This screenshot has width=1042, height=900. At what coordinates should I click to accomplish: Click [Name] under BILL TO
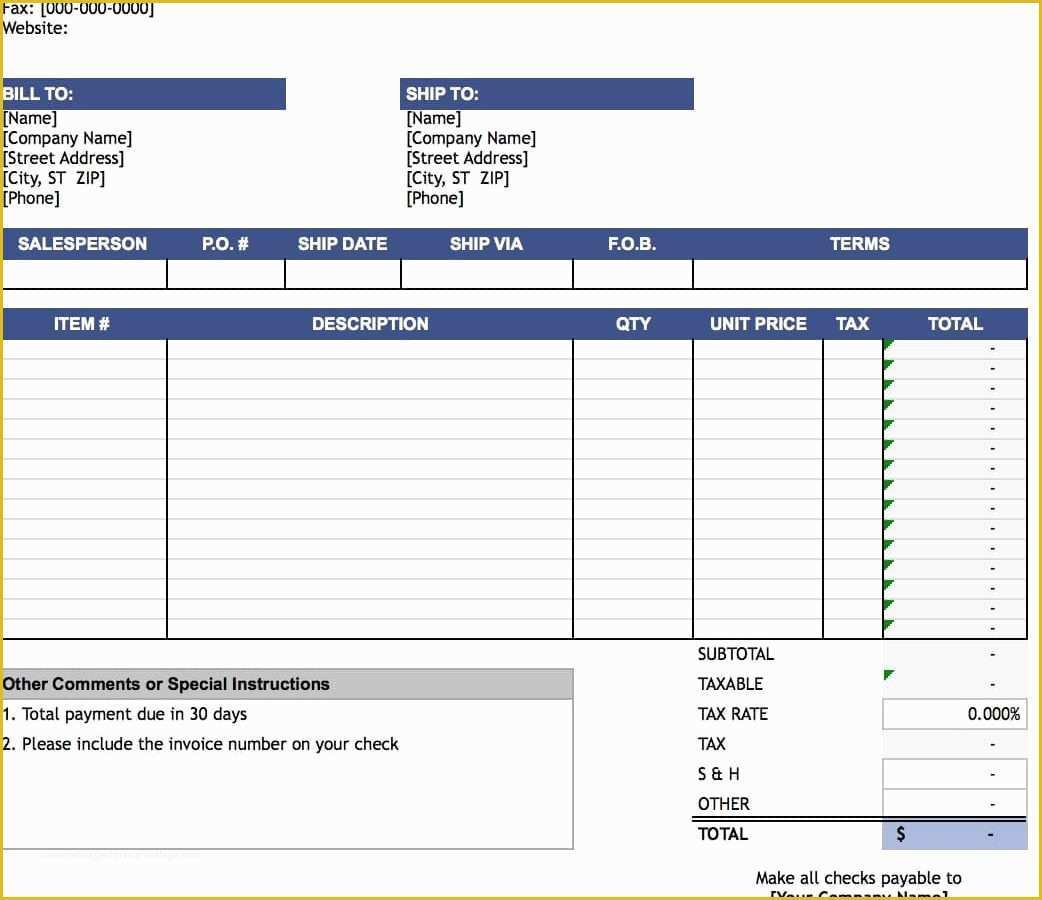31,118
